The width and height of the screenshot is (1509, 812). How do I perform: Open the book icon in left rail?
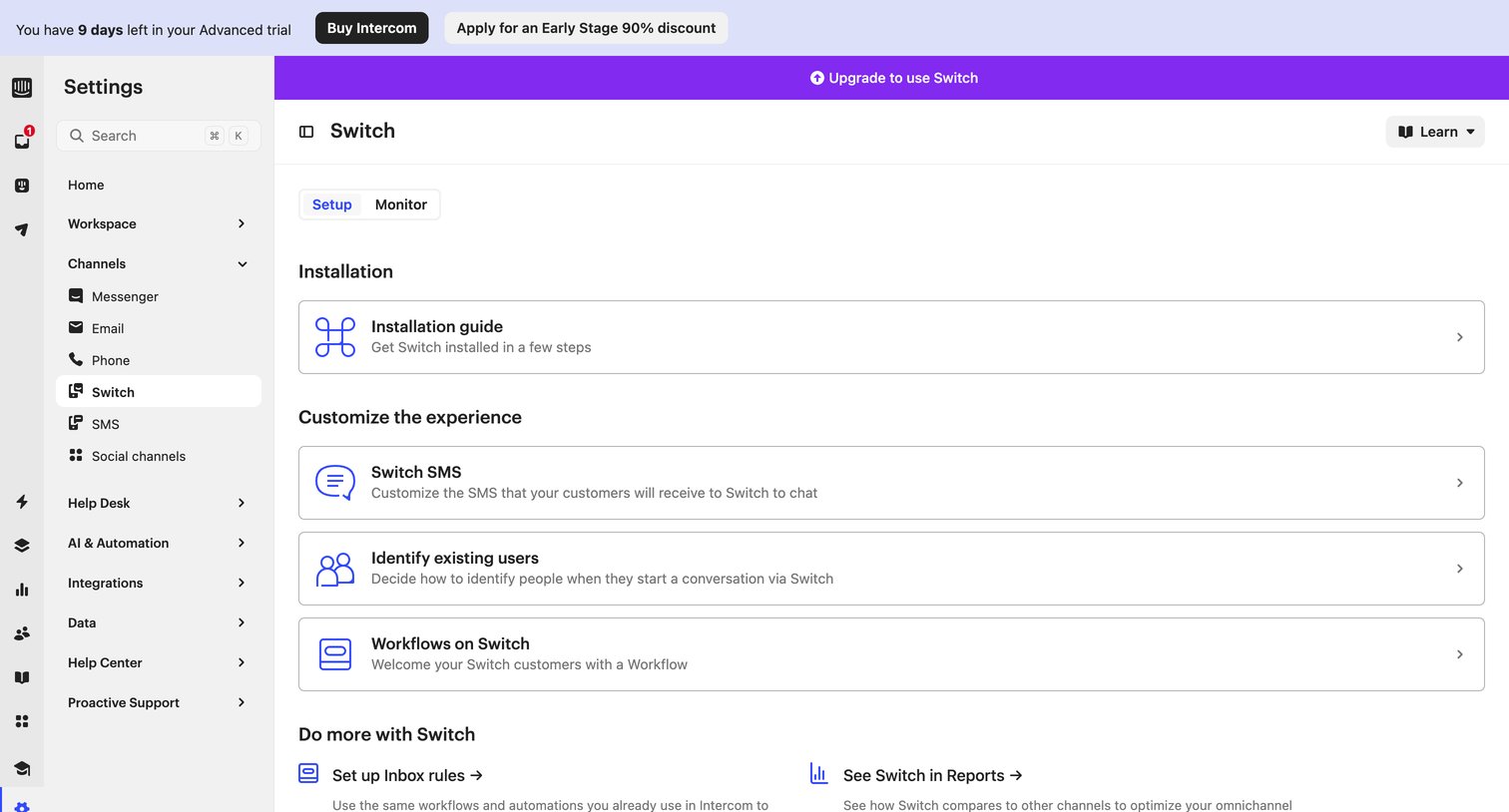[22, 677]
